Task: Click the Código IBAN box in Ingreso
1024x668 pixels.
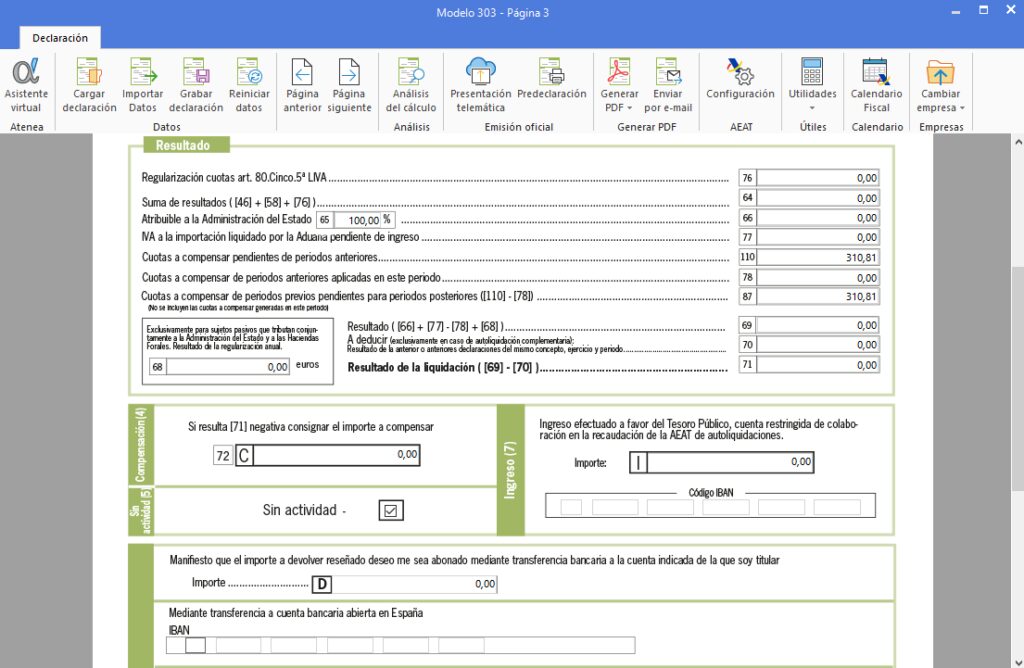Action: [x=711, y=507]
